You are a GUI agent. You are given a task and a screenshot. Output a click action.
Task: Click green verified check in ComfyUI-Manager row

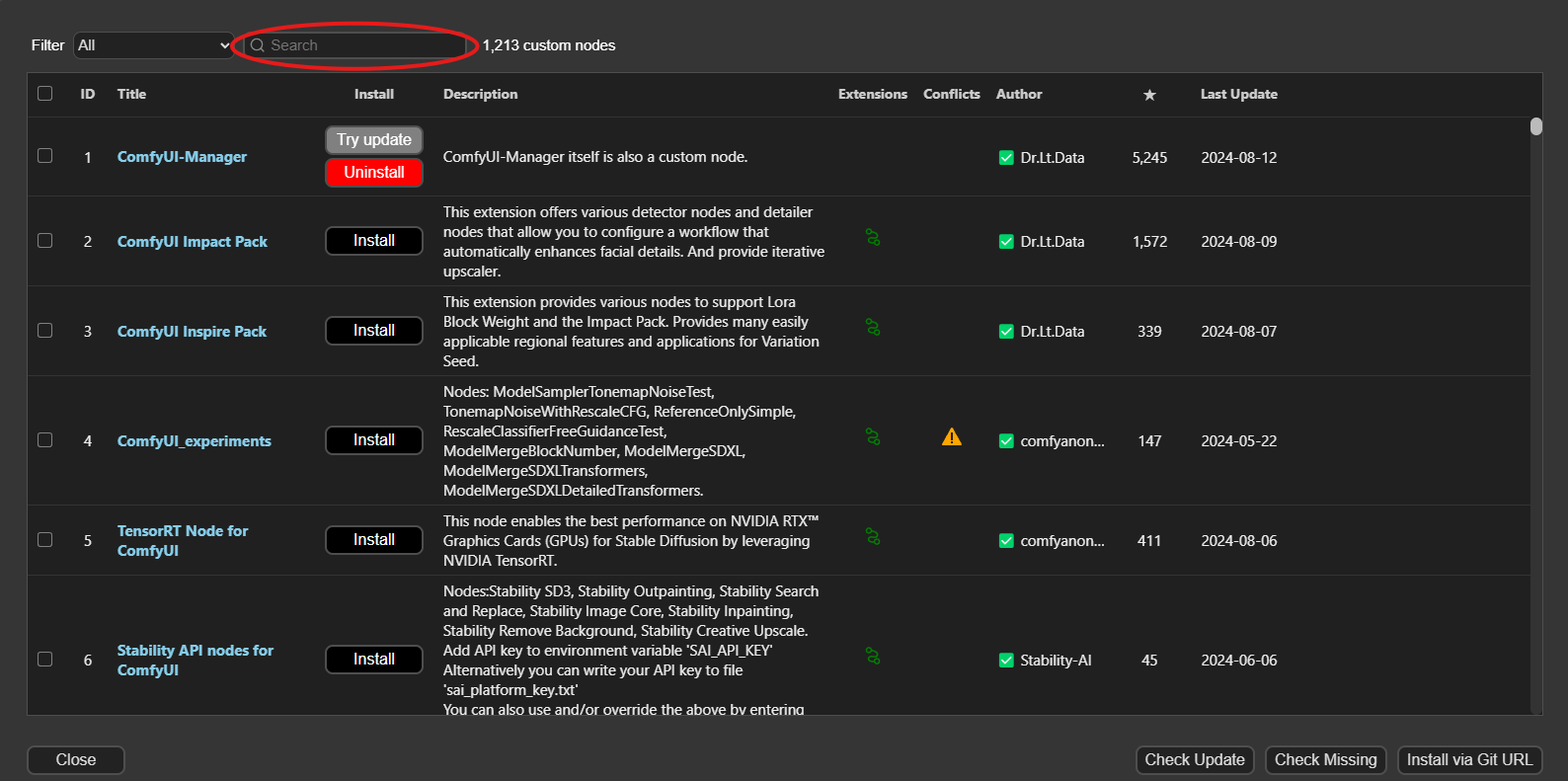tap(1006, 158)
